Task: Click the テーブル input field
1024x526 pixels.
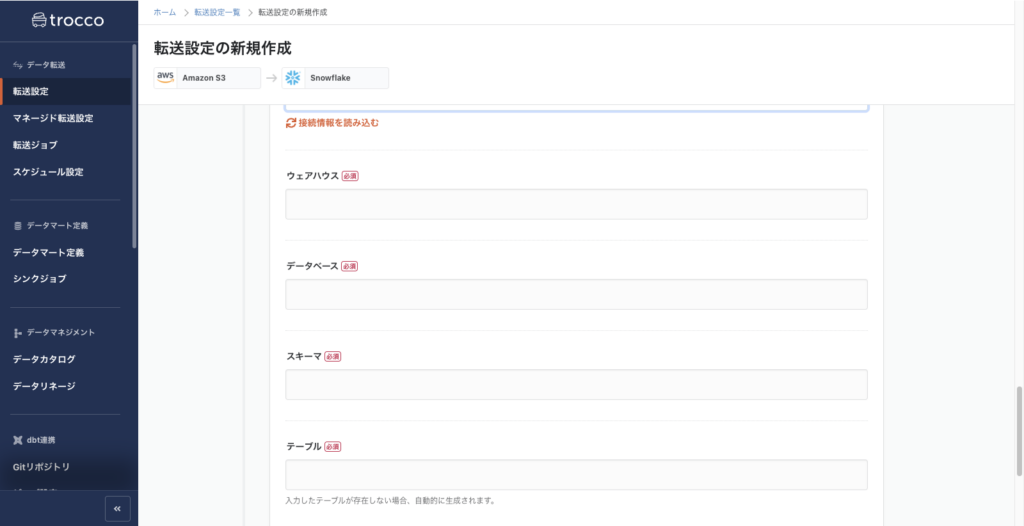Action: point(576,475)
